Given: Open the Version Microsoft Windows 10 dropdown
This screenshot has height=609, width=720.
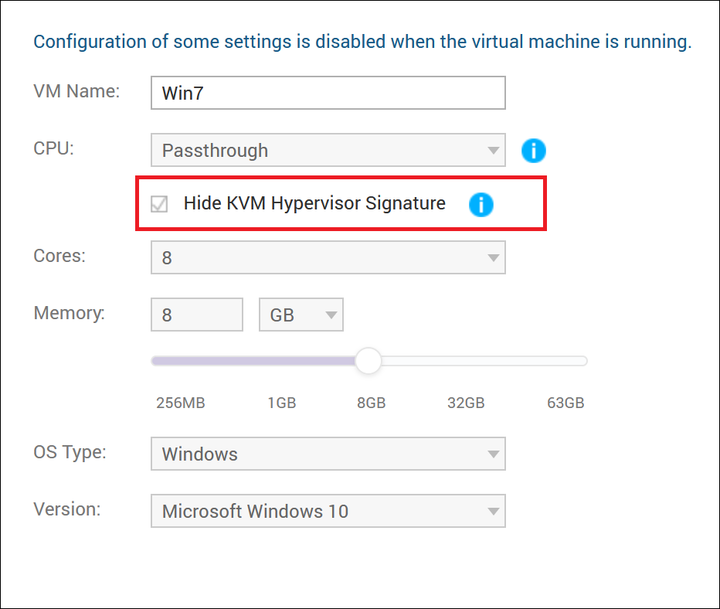Looking at the screenshot, I should [x=328, y=511].
